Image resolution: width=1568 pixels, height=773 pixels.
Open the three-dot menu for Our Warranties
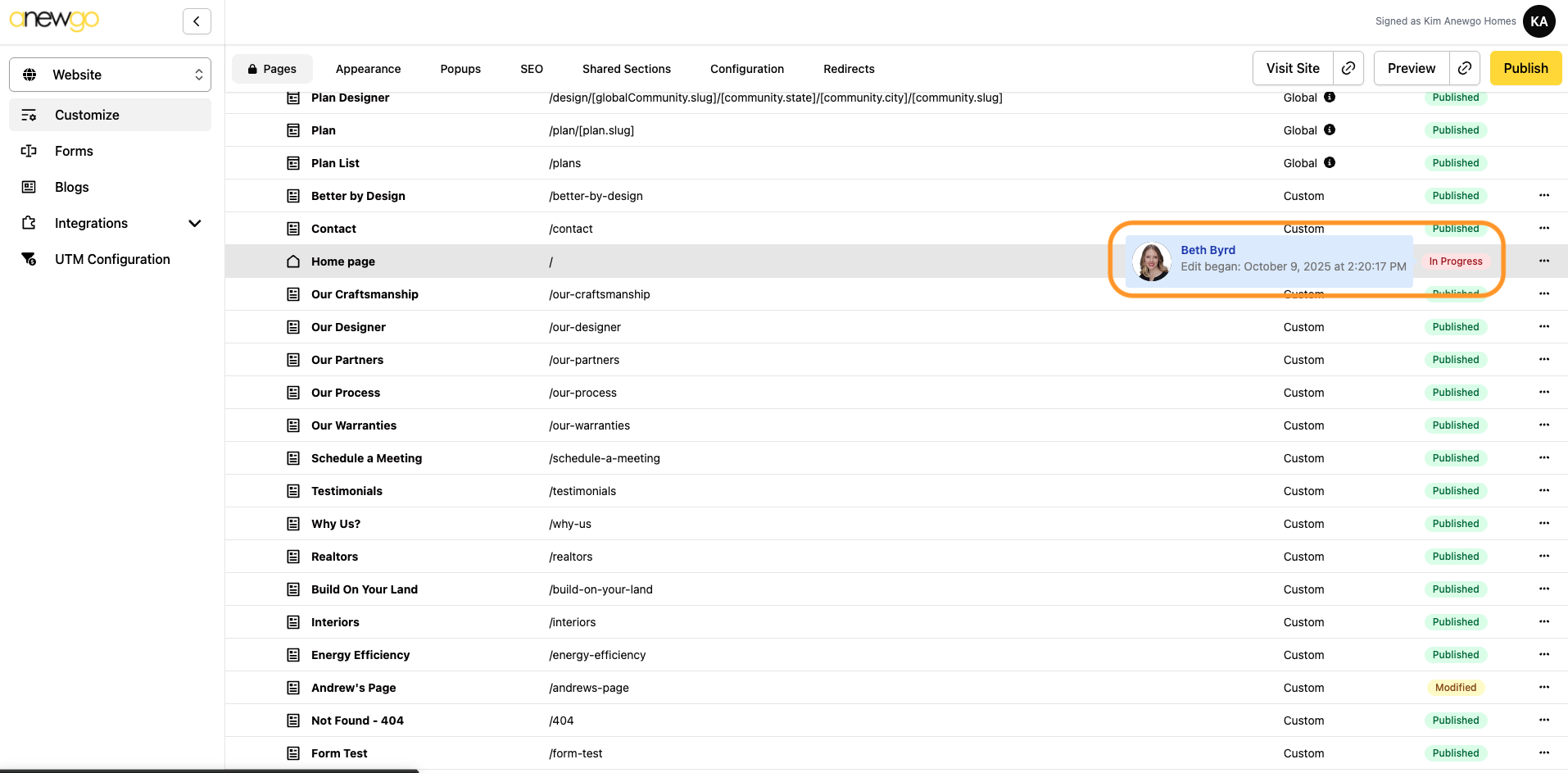coord(1543,425)
